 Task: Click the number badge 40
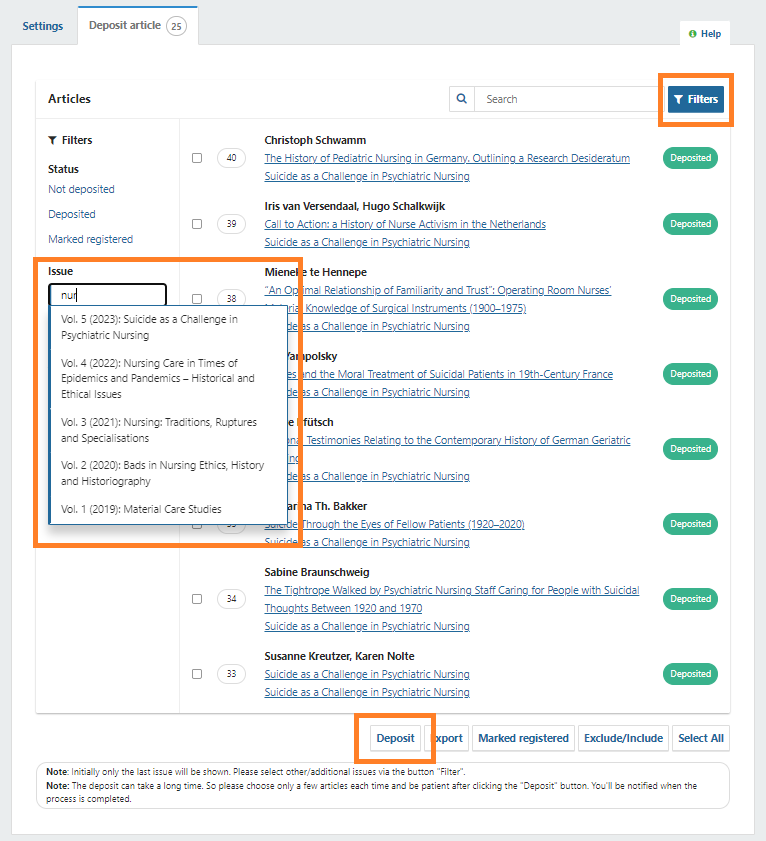[x=231, y=158]
